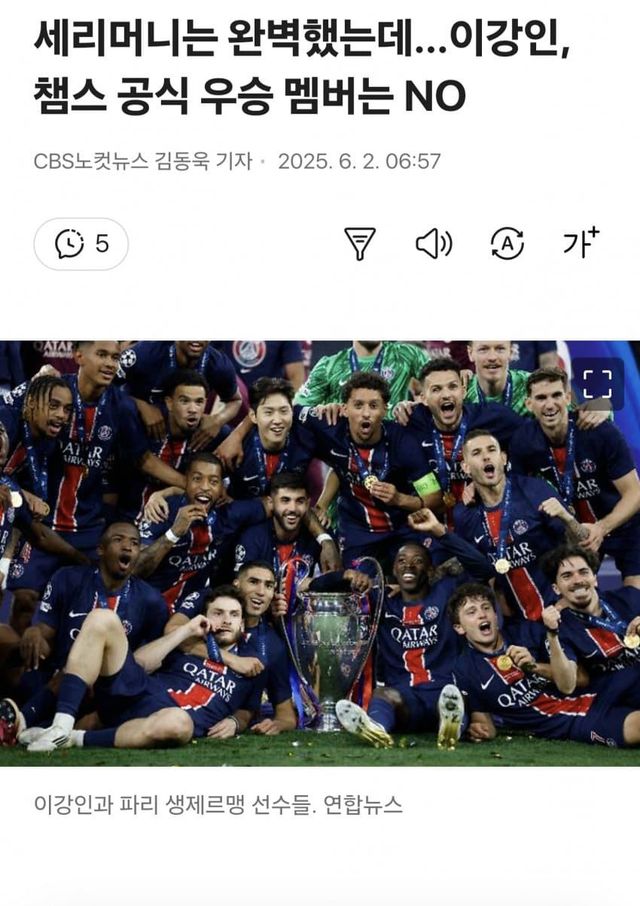
Task: Play article audio with the speaker icon
Action: (434, 243)
